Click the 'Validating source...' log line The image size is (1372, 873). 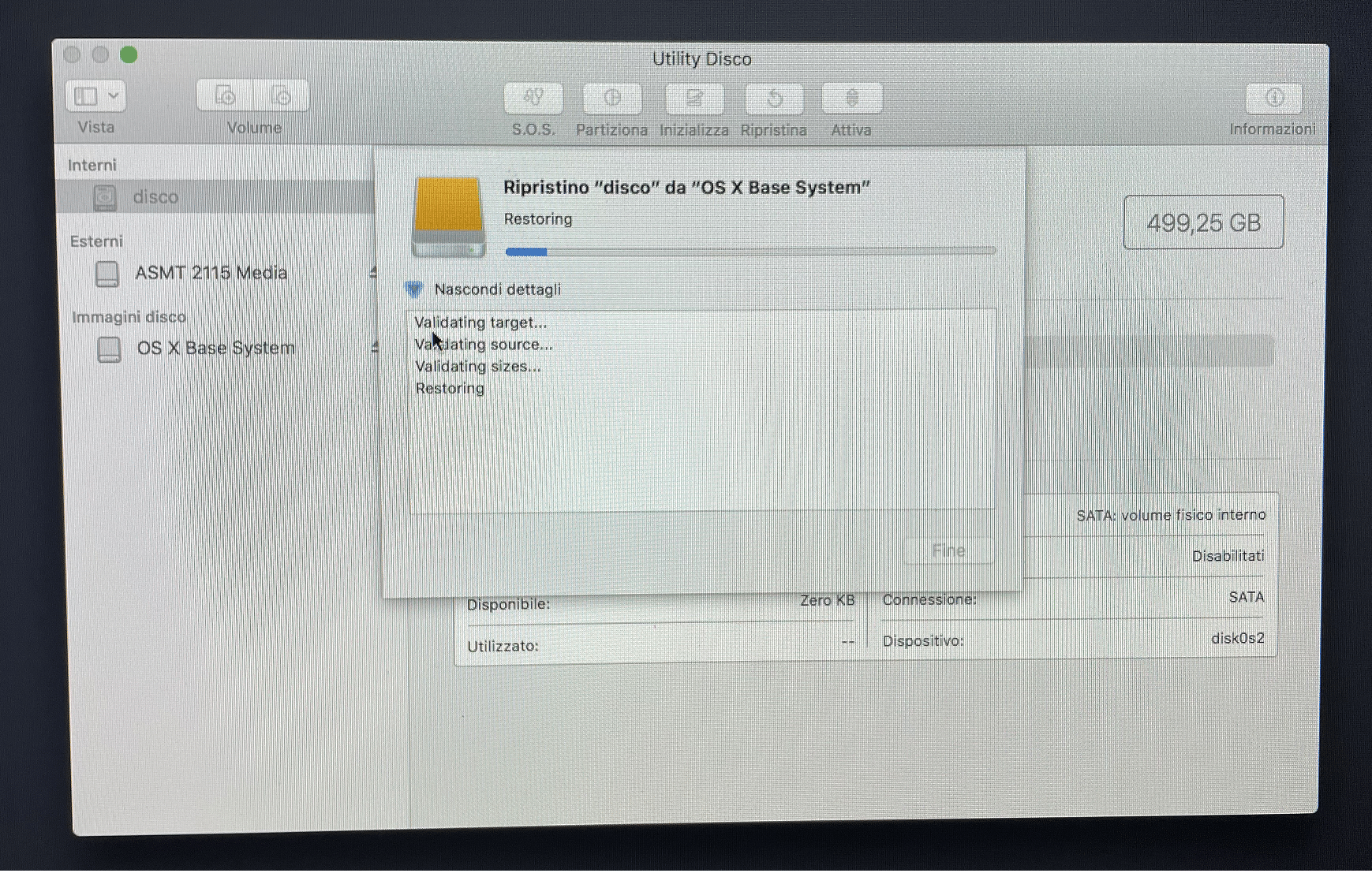pos(484,345)
